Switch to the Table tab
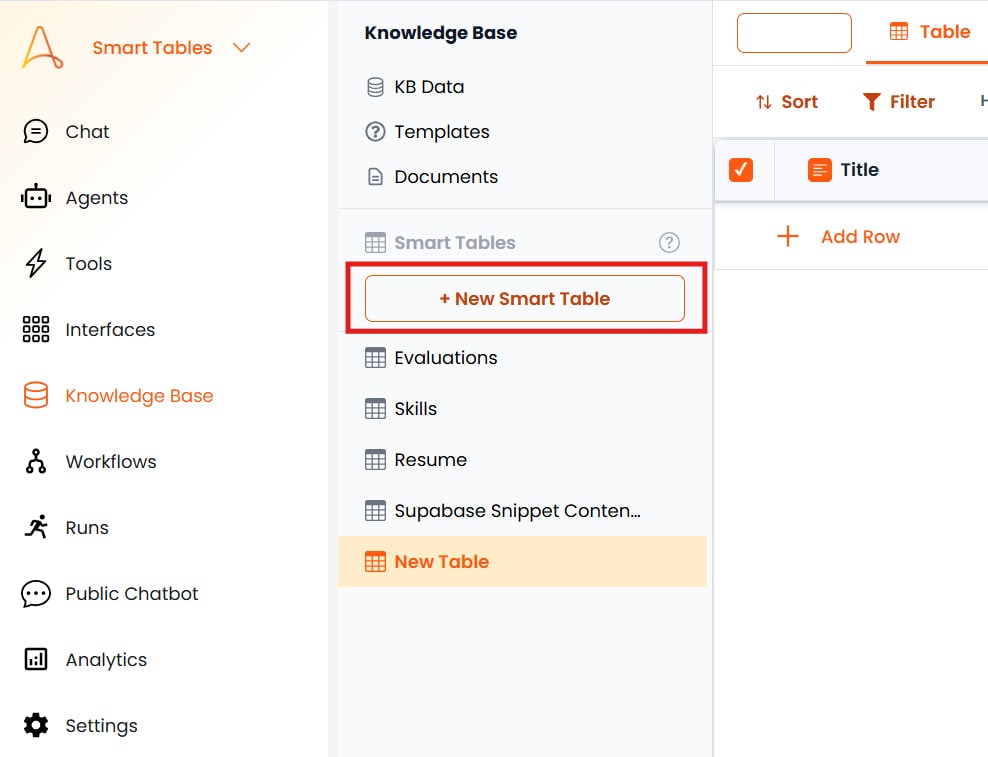The image size is (988, 757). (929, 31)
